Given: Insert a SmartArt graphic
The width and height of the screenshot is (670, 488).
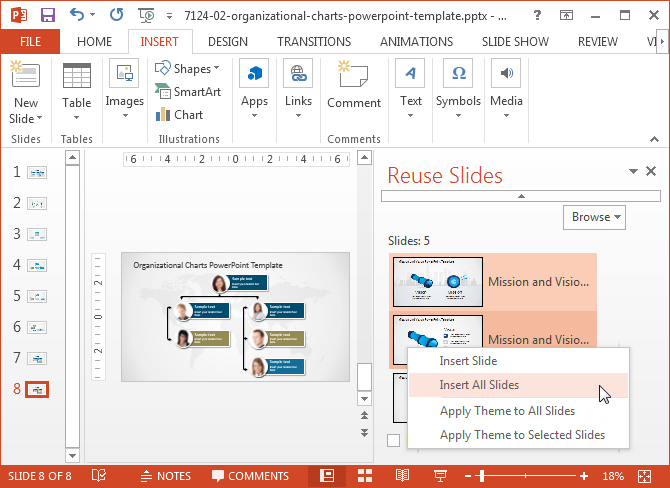Looking at the screenshot, I should 187,91.
